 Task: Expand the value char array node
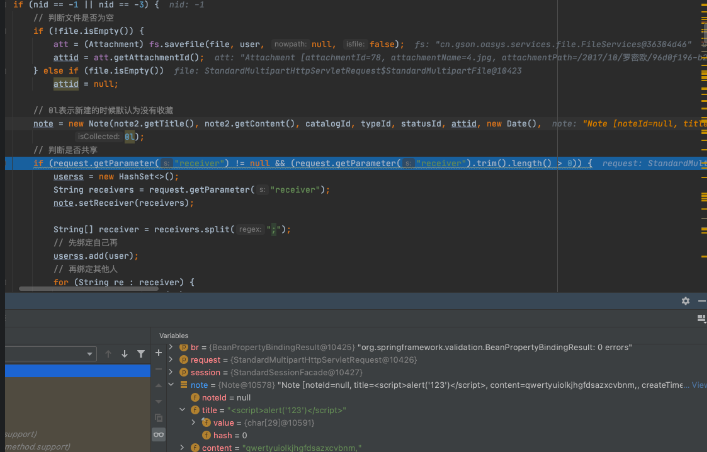pyautogui.click(x=192, y=423)
